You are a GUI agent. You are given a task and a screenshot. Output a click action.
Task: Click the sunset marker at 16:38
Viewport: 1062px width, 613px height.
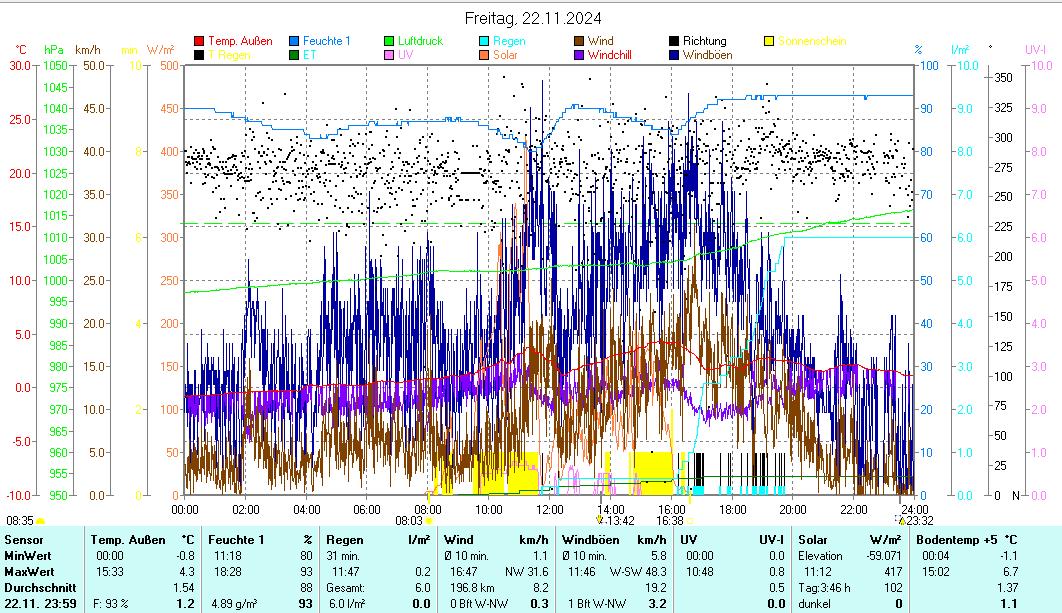pyautogui.click(x=689, y=520)
